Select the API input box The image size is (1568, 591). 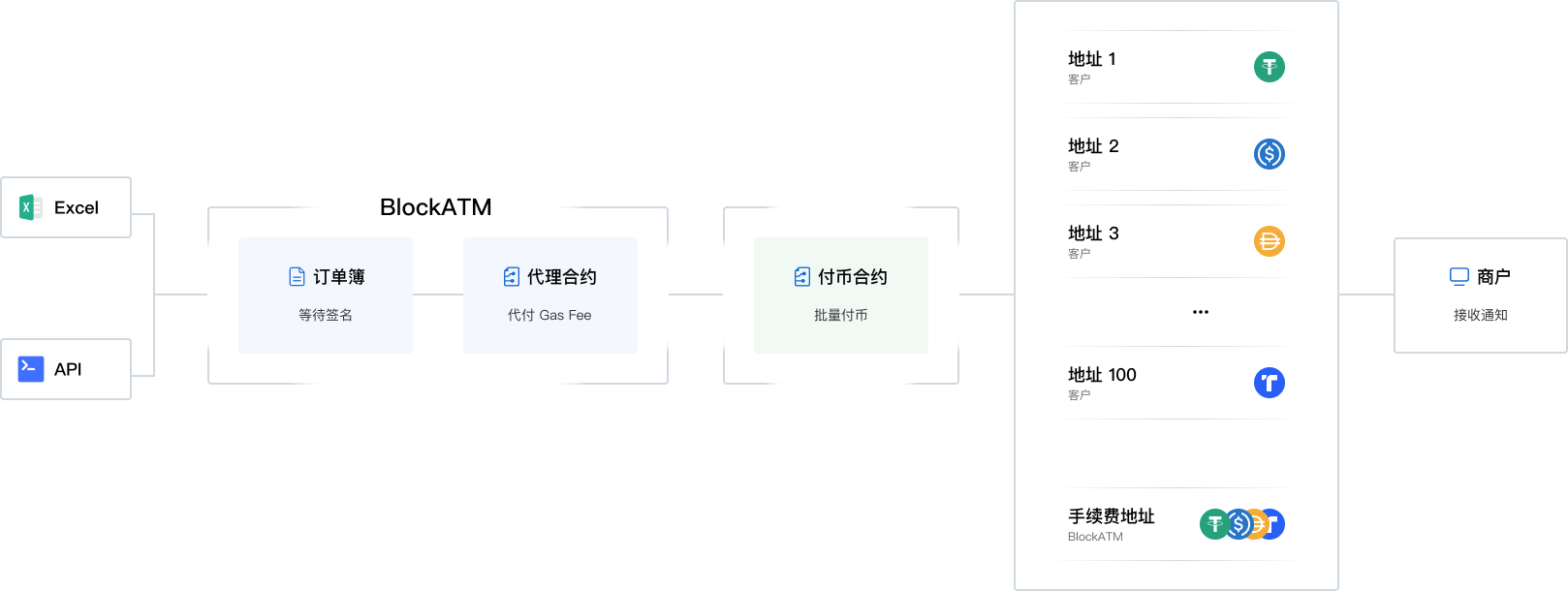[x=66, y=369]
